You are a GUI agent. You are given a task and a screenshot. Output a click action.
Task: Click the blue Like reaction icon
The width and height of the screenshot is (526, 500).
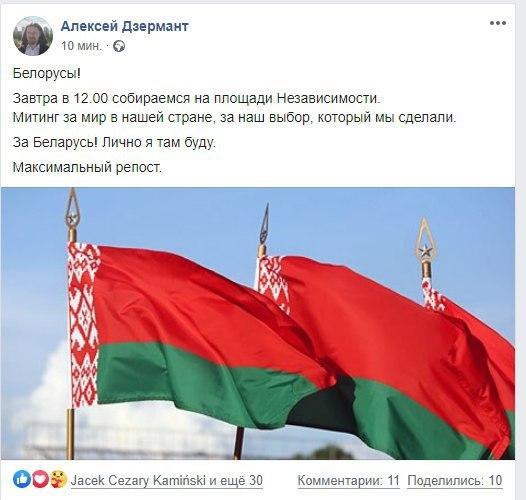click(22, 479)
